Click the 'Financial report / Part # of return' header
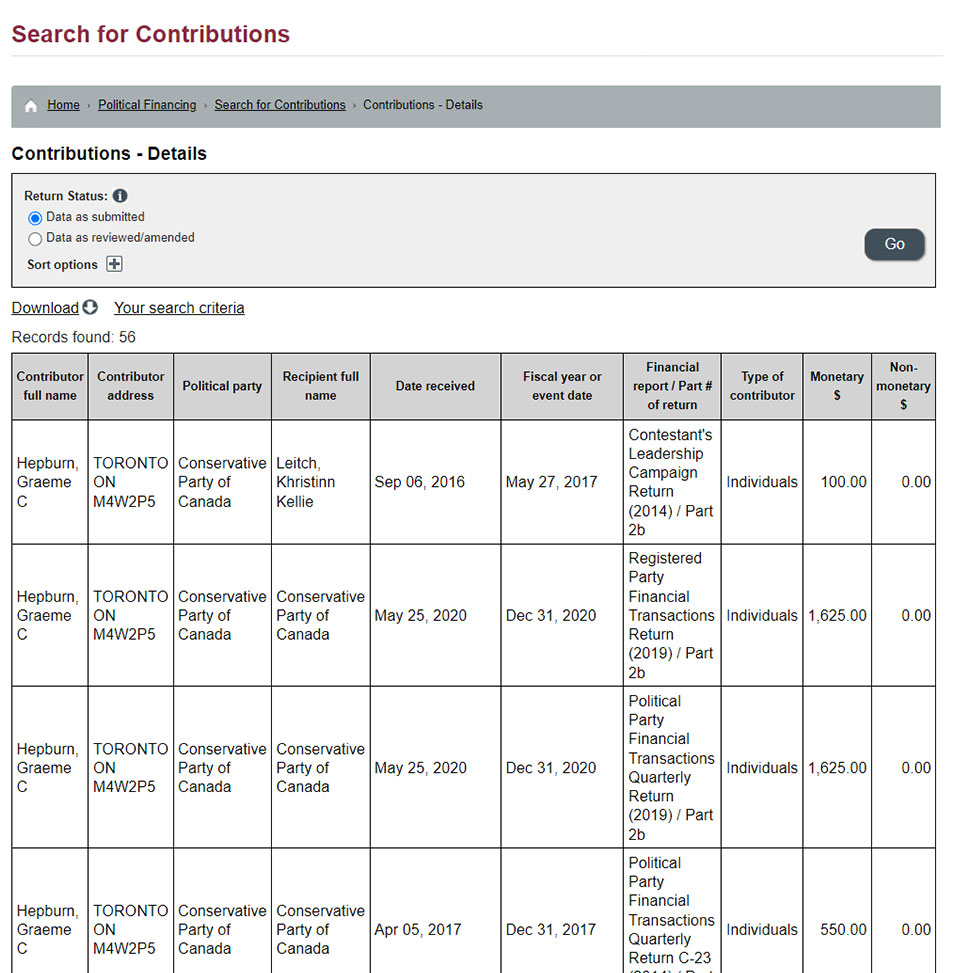The width and height of the screenshot is (954, 973). pyautogui.click(x=672, y=386)
